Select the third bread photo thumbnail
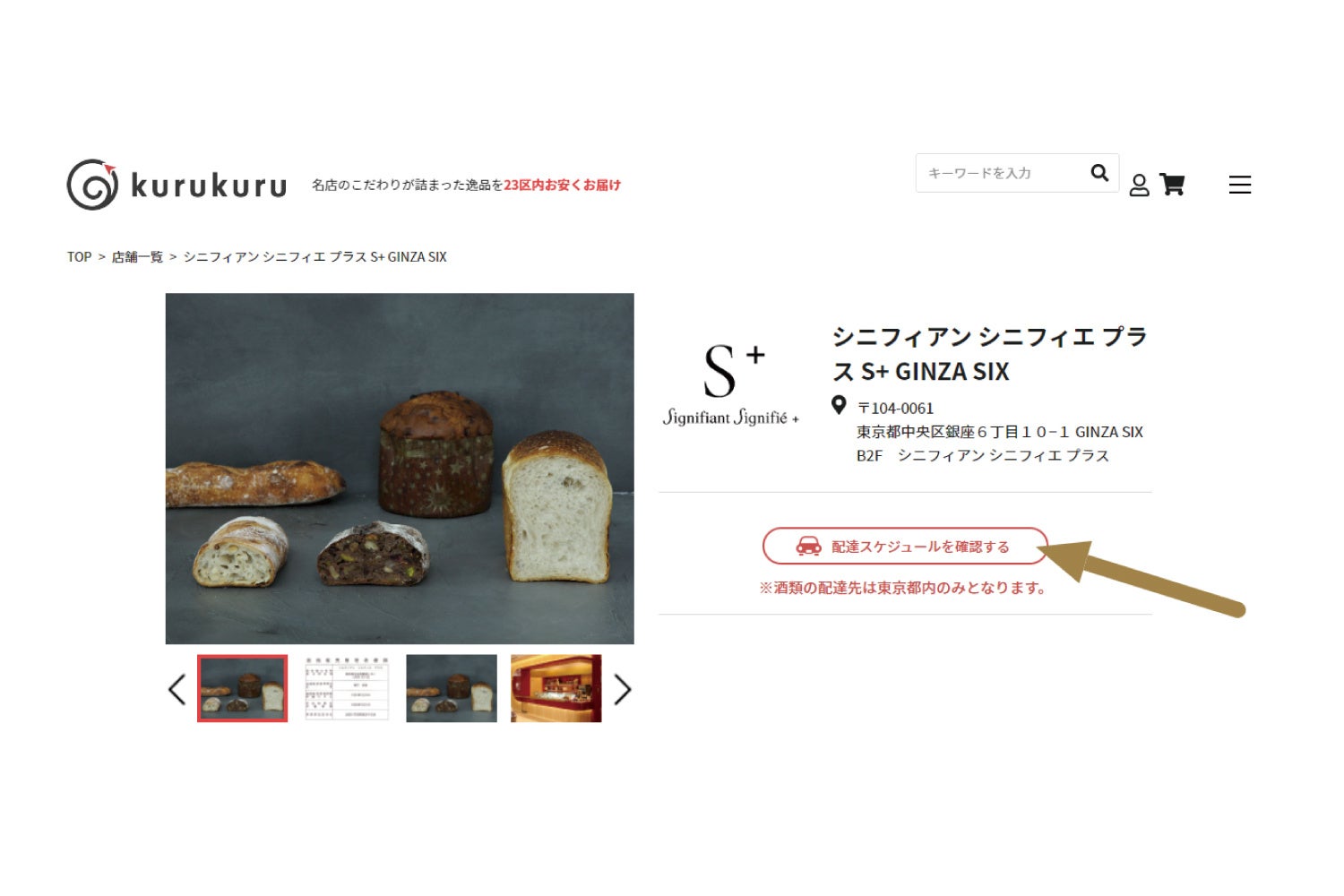 coord(452,688)
